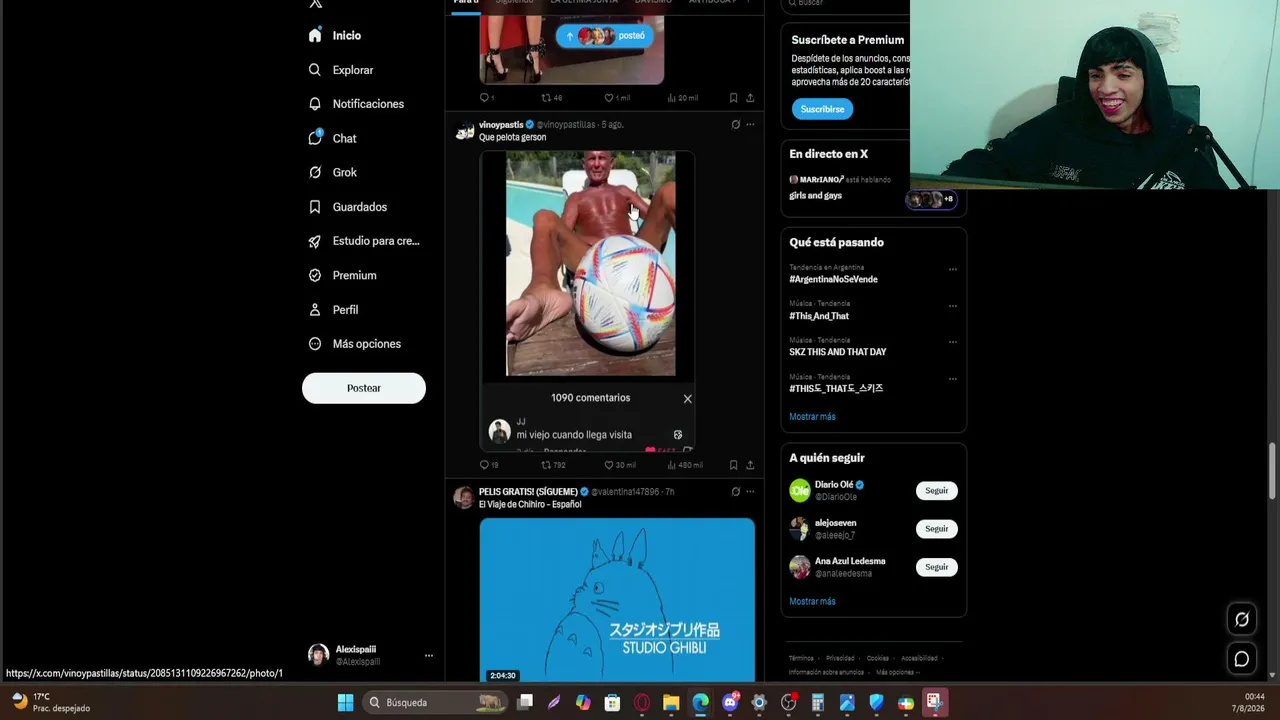Open Grok from the sidebar

[x=333, y=172]
